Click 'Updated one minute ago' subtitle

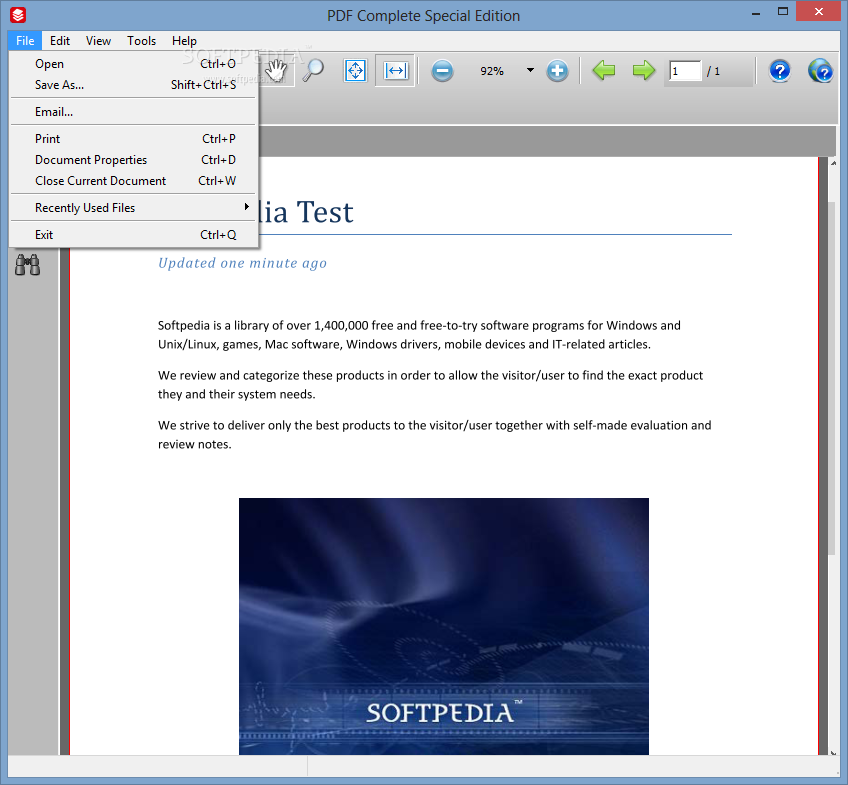point(242,263)
